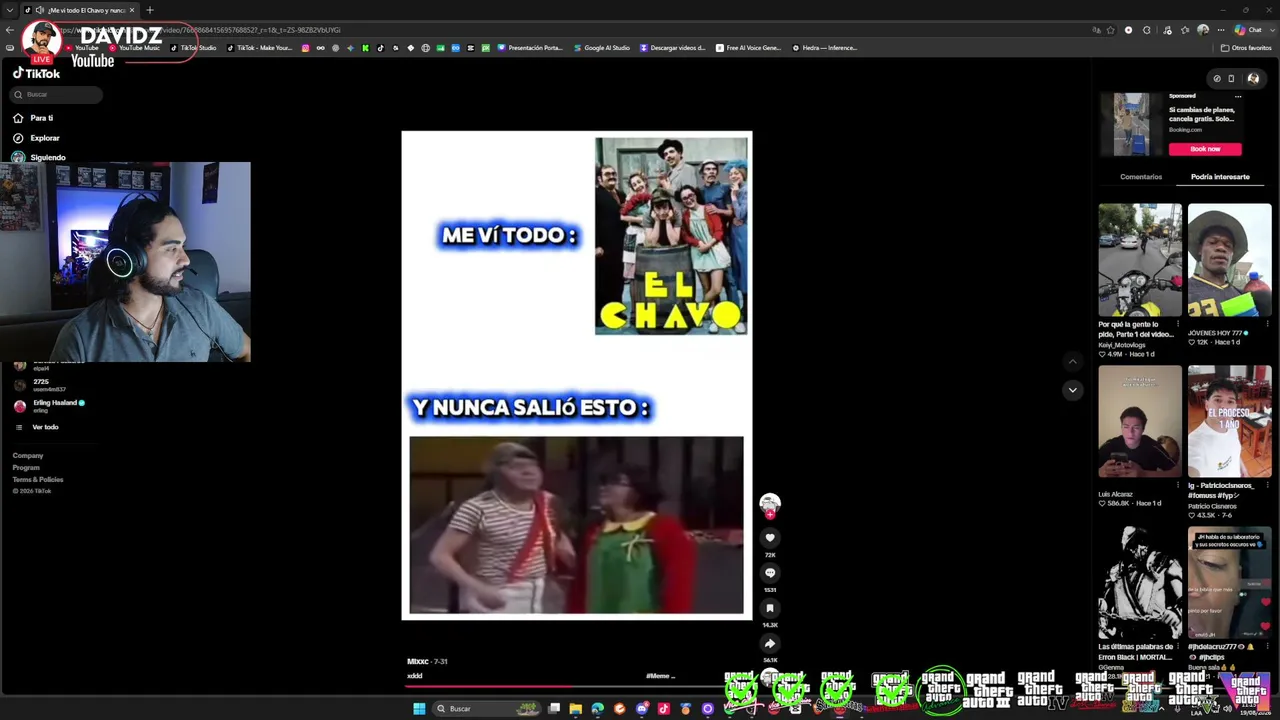The height and width of the screenshot is (720, 1280).
Task: Open File Explorer from the taskbar
Action: tap(575, 709)
